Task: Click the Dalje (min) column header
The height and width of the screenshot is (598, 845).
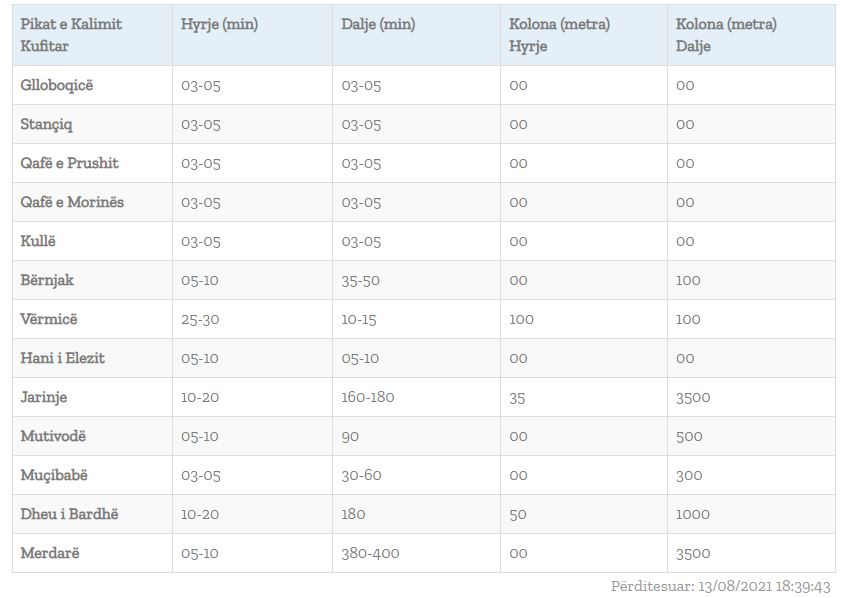Action: coord(378,25)
